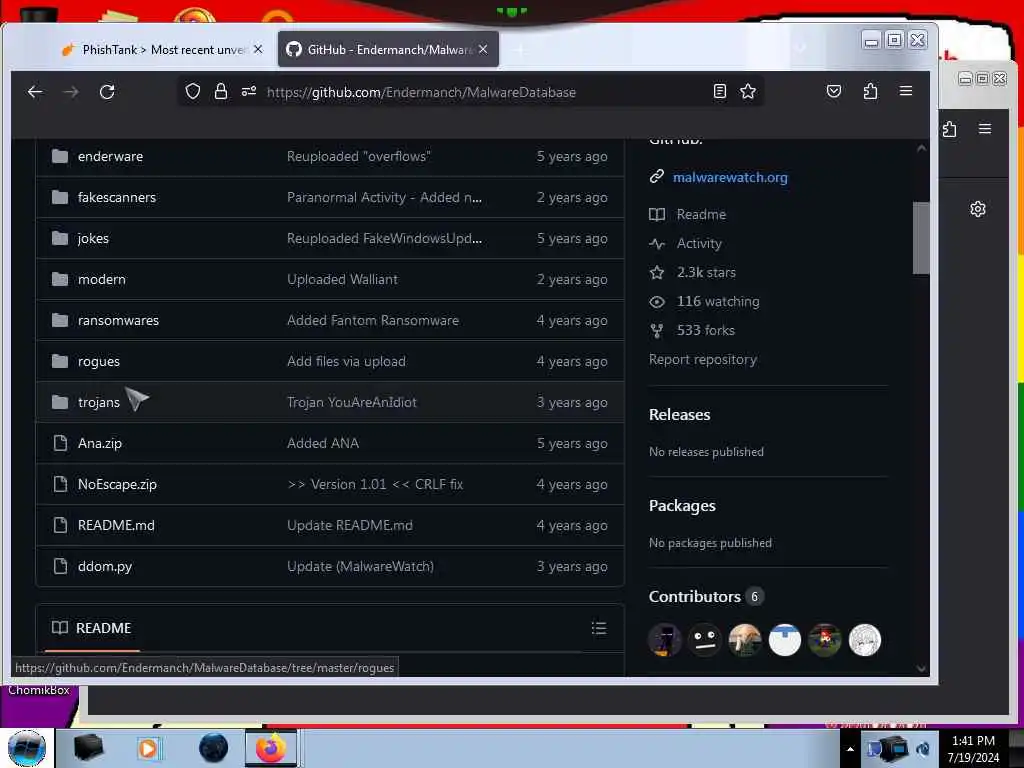Close the GitHub tab

pyautogui.click(x=483, y=49)
